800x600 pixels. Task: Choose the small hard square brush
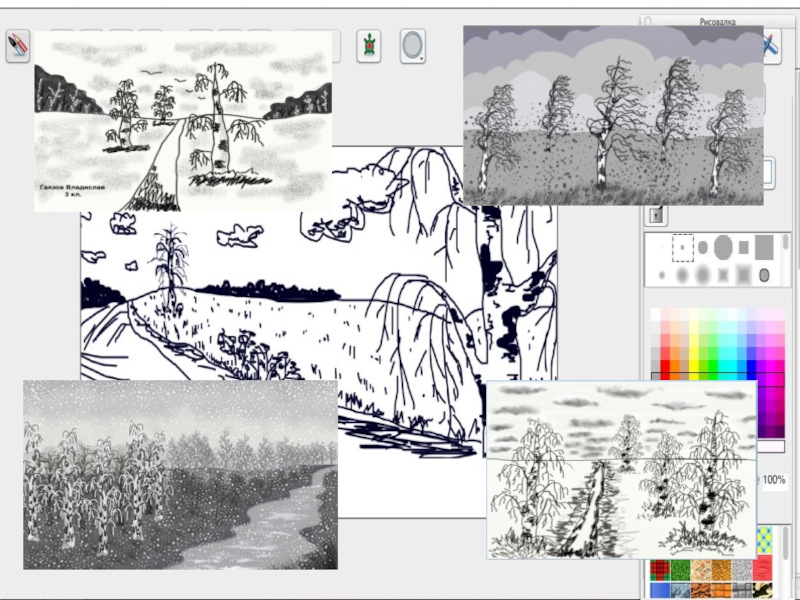pos(743,247)
